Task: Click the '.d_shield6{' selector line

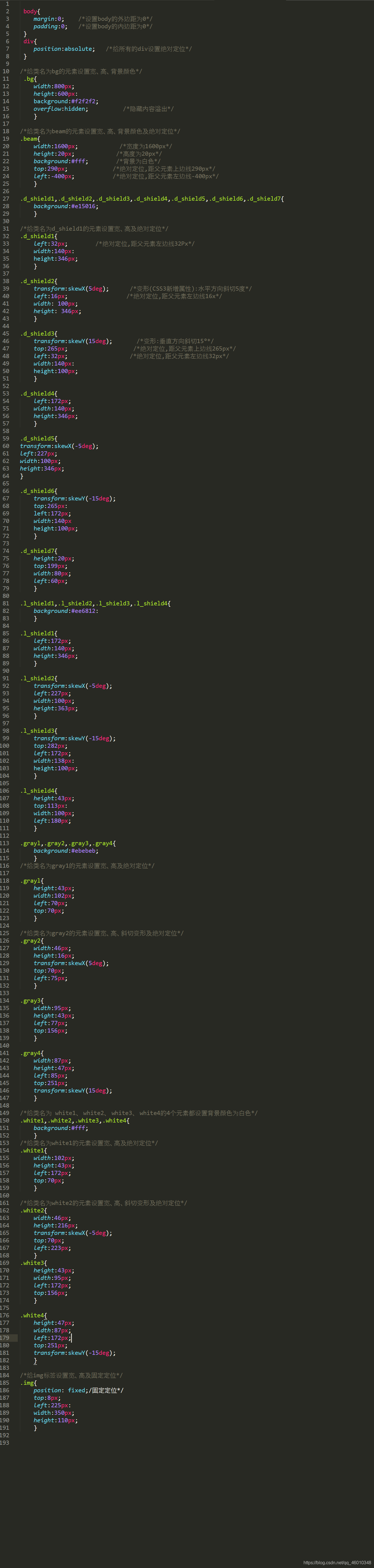Action: (x=39, y=491)
